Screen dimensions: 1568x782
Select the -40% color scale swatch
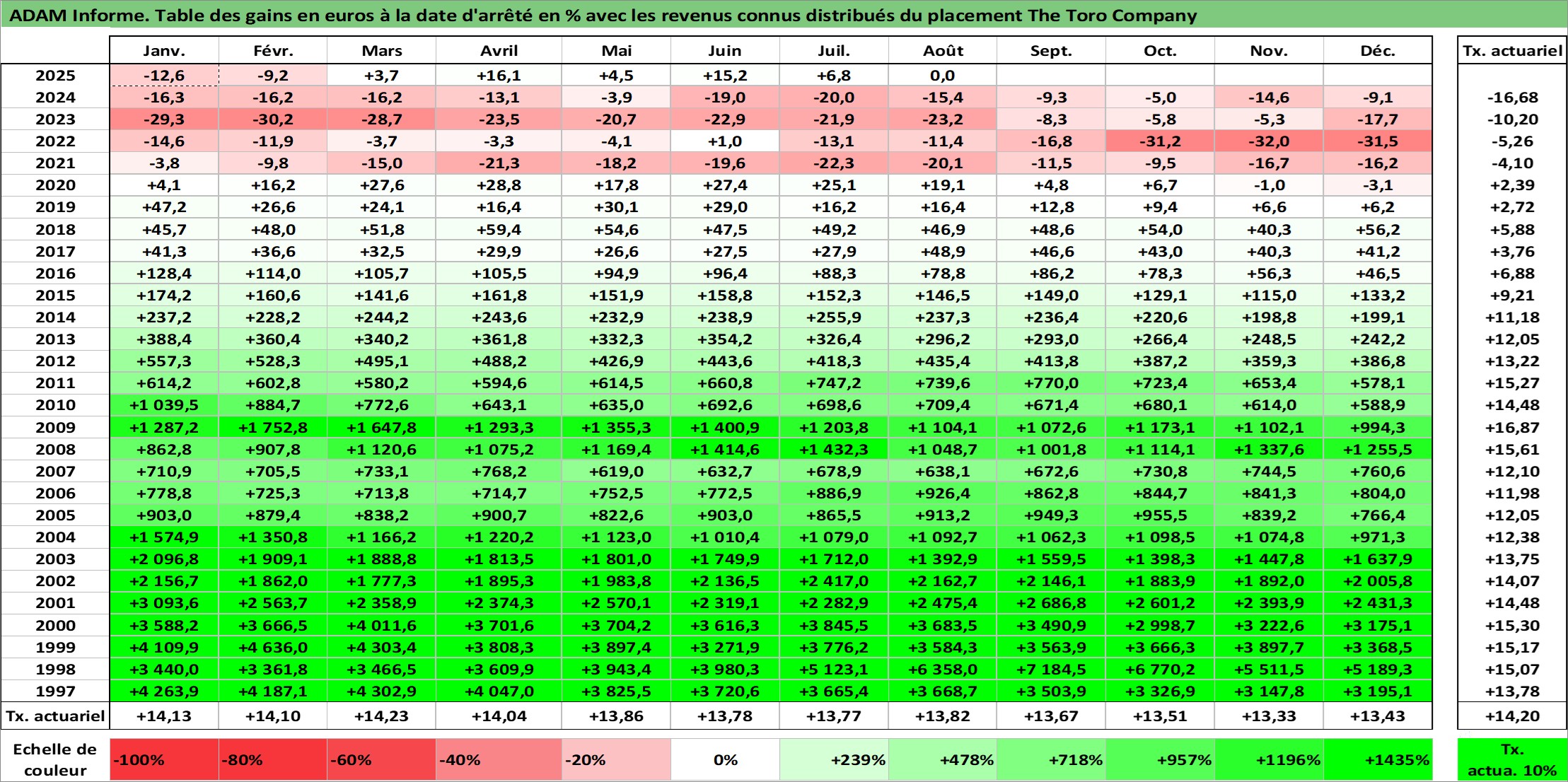tap(499, 759)
